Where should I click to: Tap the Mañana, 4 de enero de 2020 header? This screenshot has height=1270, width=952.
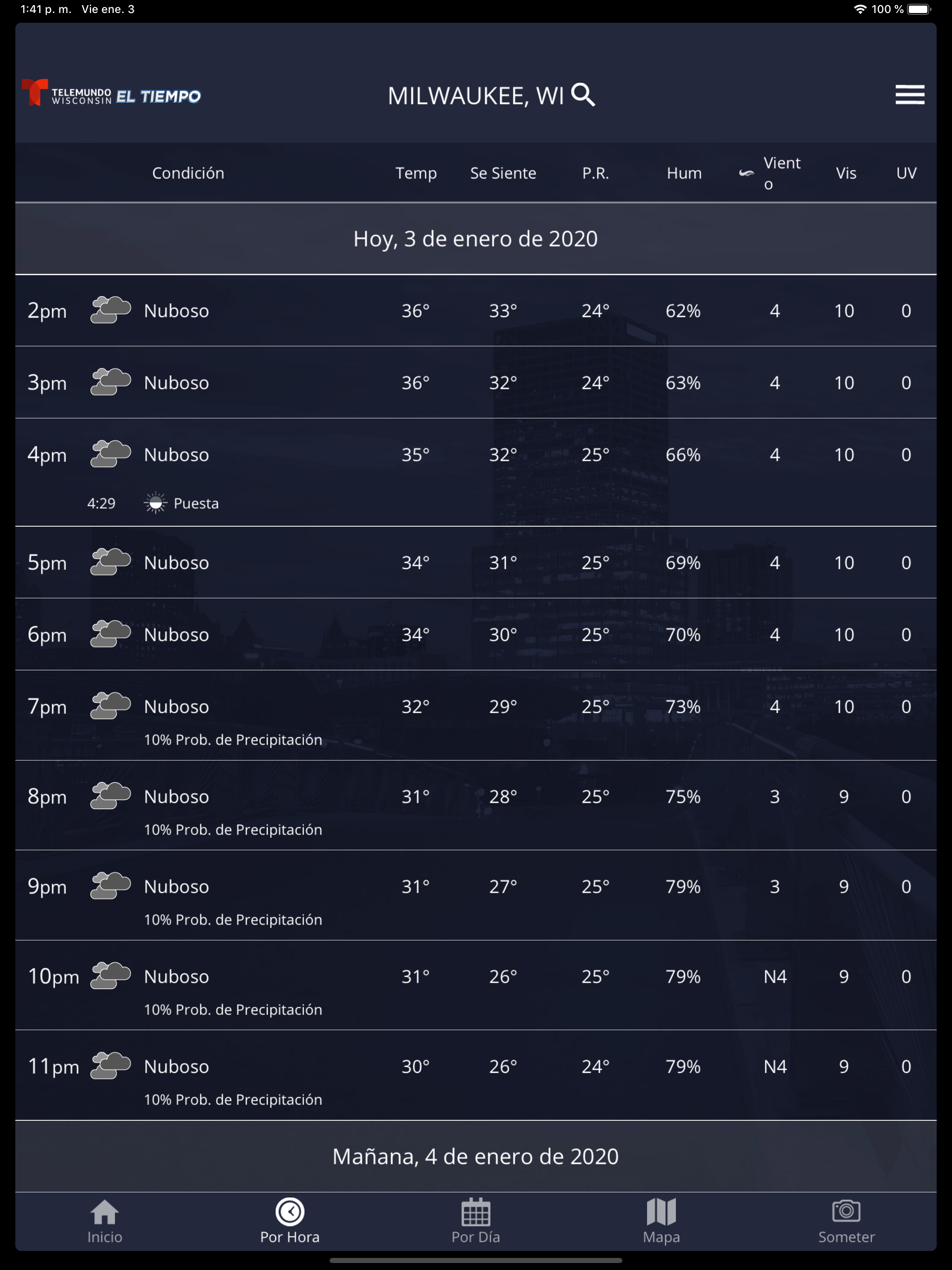click(476, 1156)
